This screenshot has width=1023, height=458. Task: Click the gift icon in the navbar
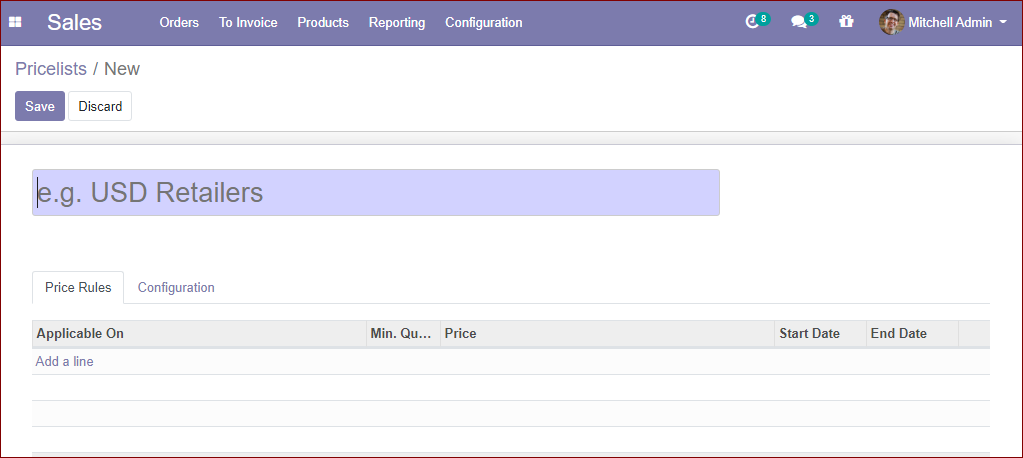tap(846, 22)
